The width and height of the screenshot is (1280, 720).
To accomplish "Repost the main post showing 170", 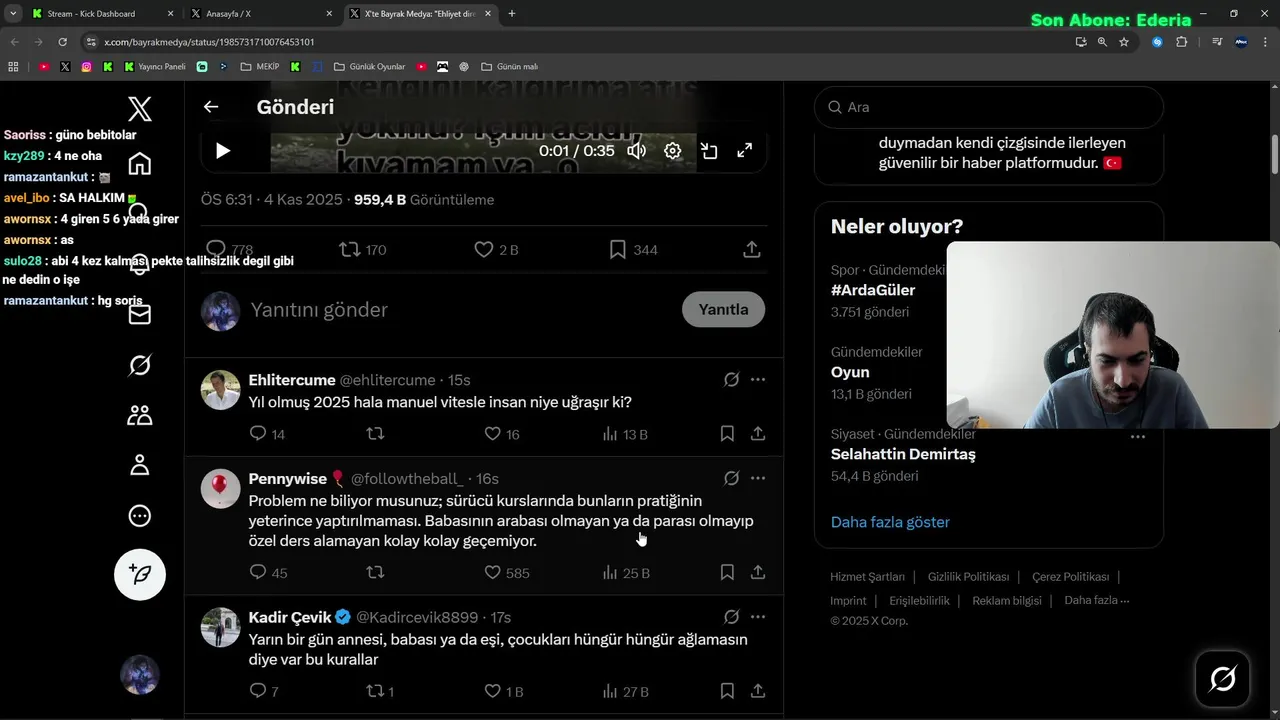I will [362, 249].
